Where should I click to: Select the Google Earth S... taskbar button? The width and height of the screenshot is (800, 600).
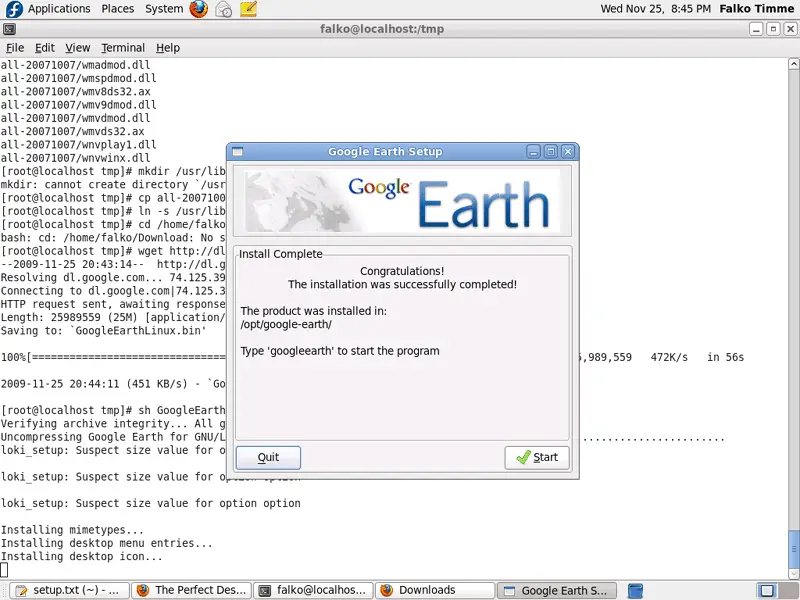tap(557, 590)
